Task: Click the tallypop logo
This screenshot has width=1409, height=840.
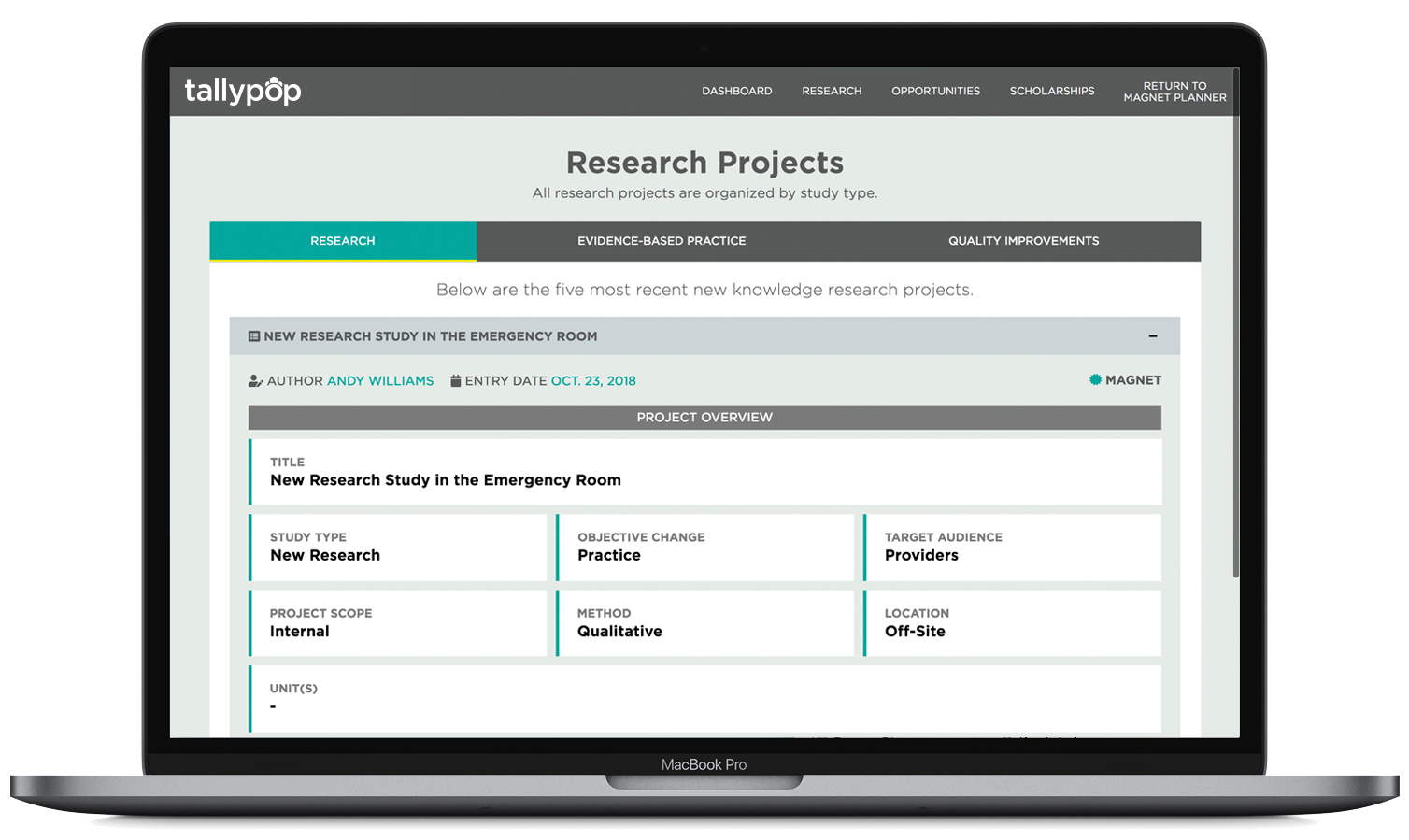Action: click(243, 91)
